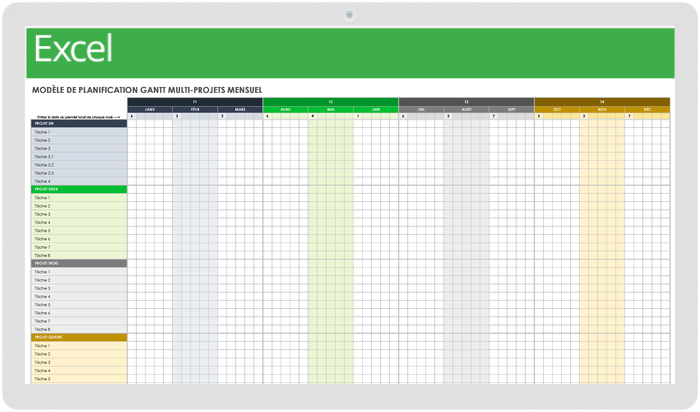Click the JANV month header
The image size is (700, 412).
point(150,109)
